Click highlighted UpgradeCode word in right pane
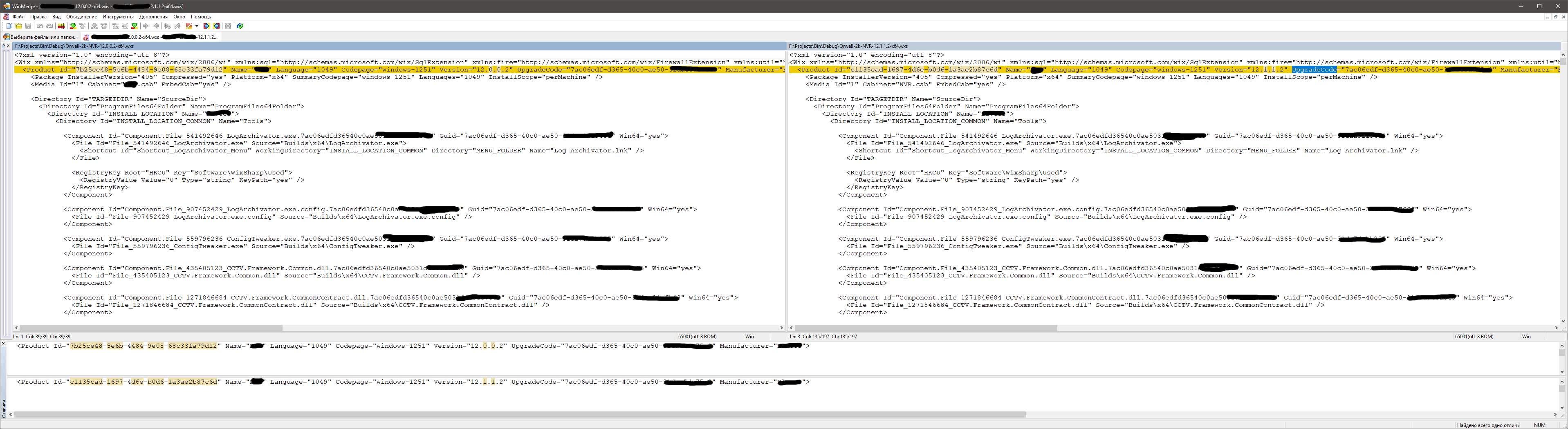 pyautogui.click(x=1314, y=70)
